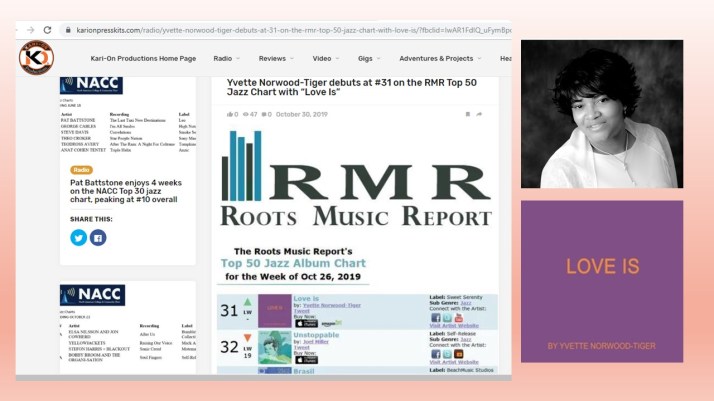Open the Facebook icon in the Unstoppable row
The image size is (714, 401).
(x=436, y=354)
